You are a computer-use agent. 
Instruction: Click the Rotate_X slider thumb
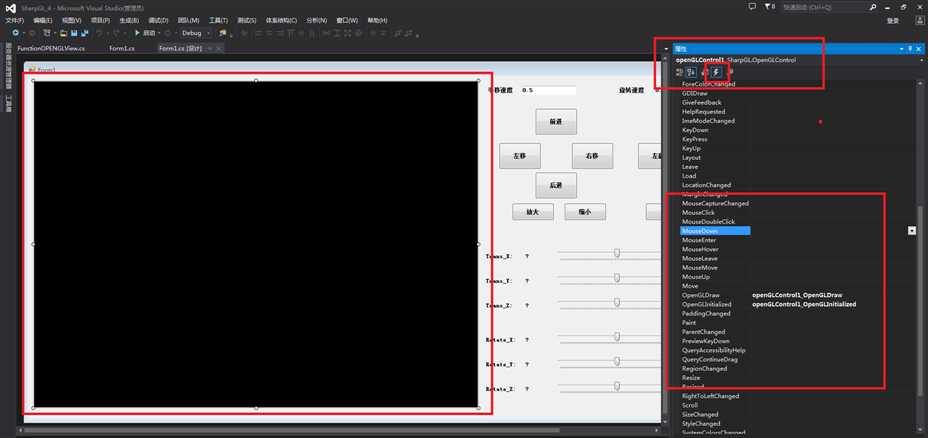617,337
